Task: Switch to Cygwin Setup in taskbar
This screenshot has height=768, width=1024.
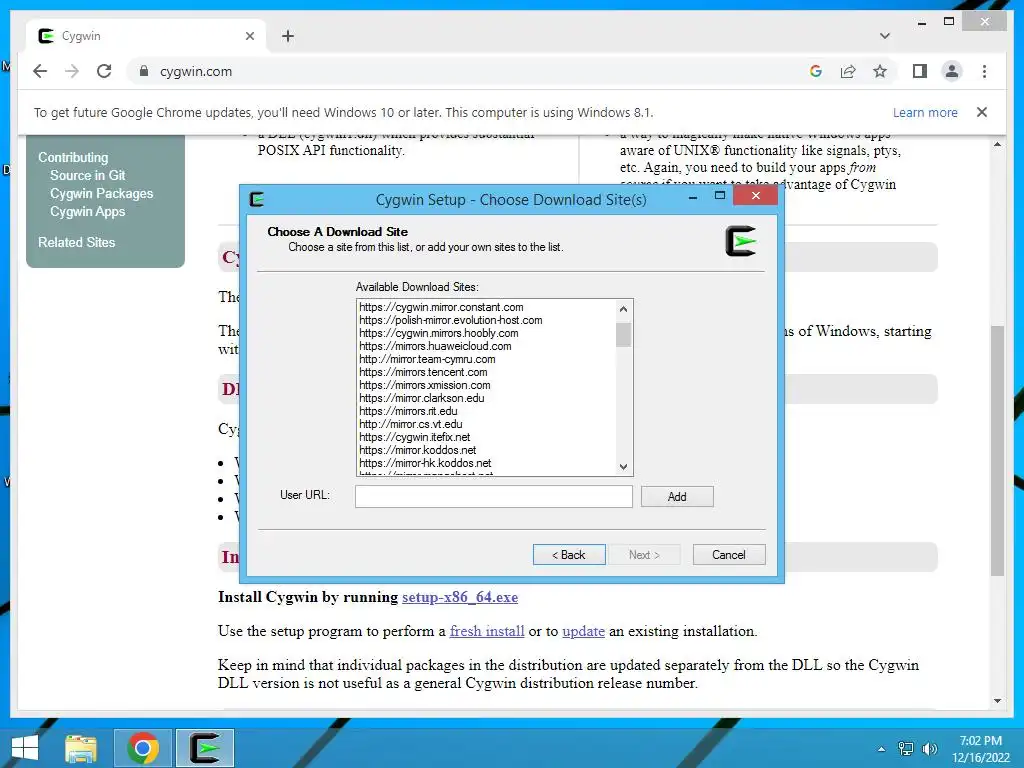Action: pyautogui.click(x=205, y=748)
